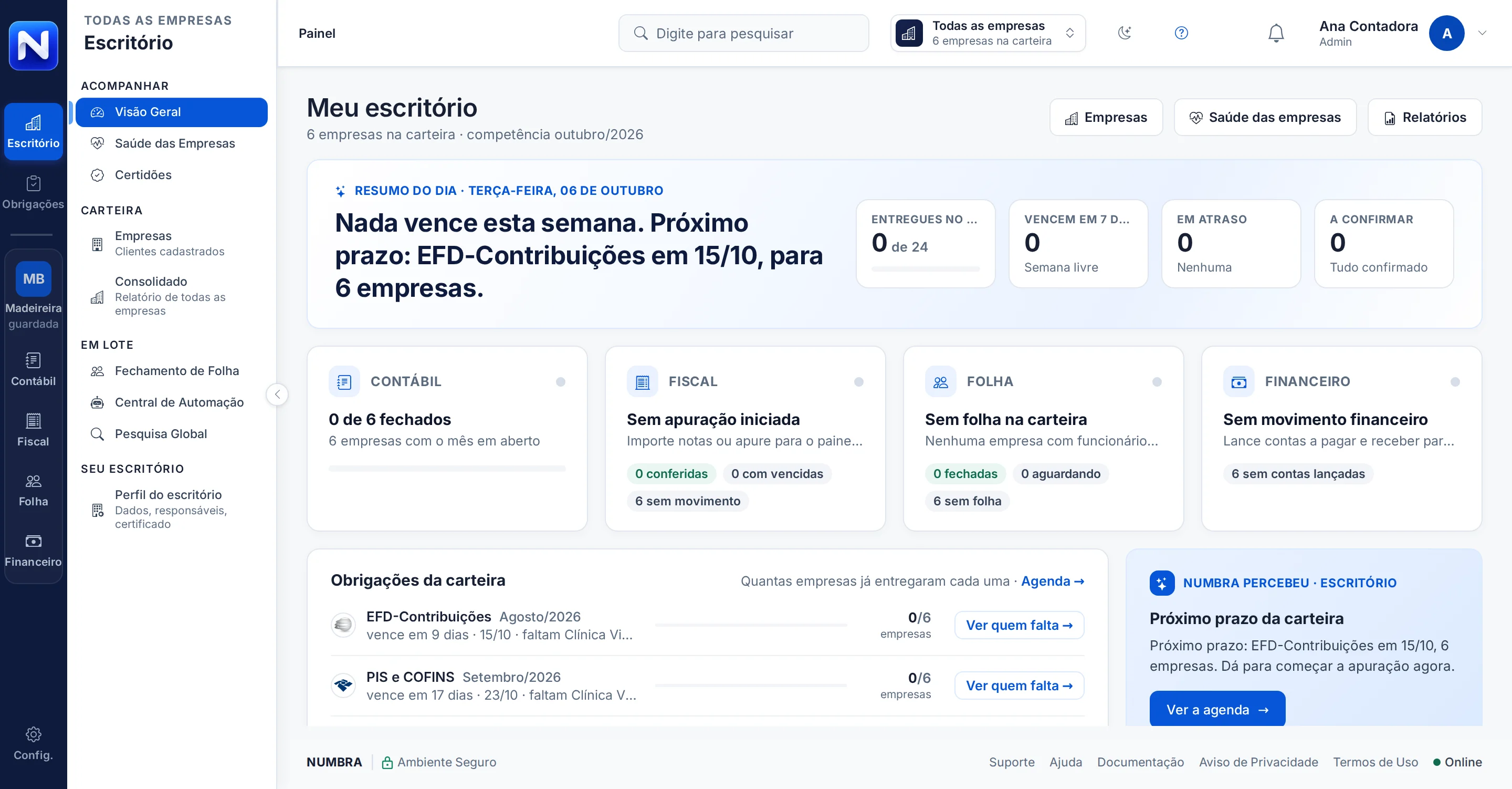Click the Folha card people icon
The image size is (1512, 789).
click(940, 381)
